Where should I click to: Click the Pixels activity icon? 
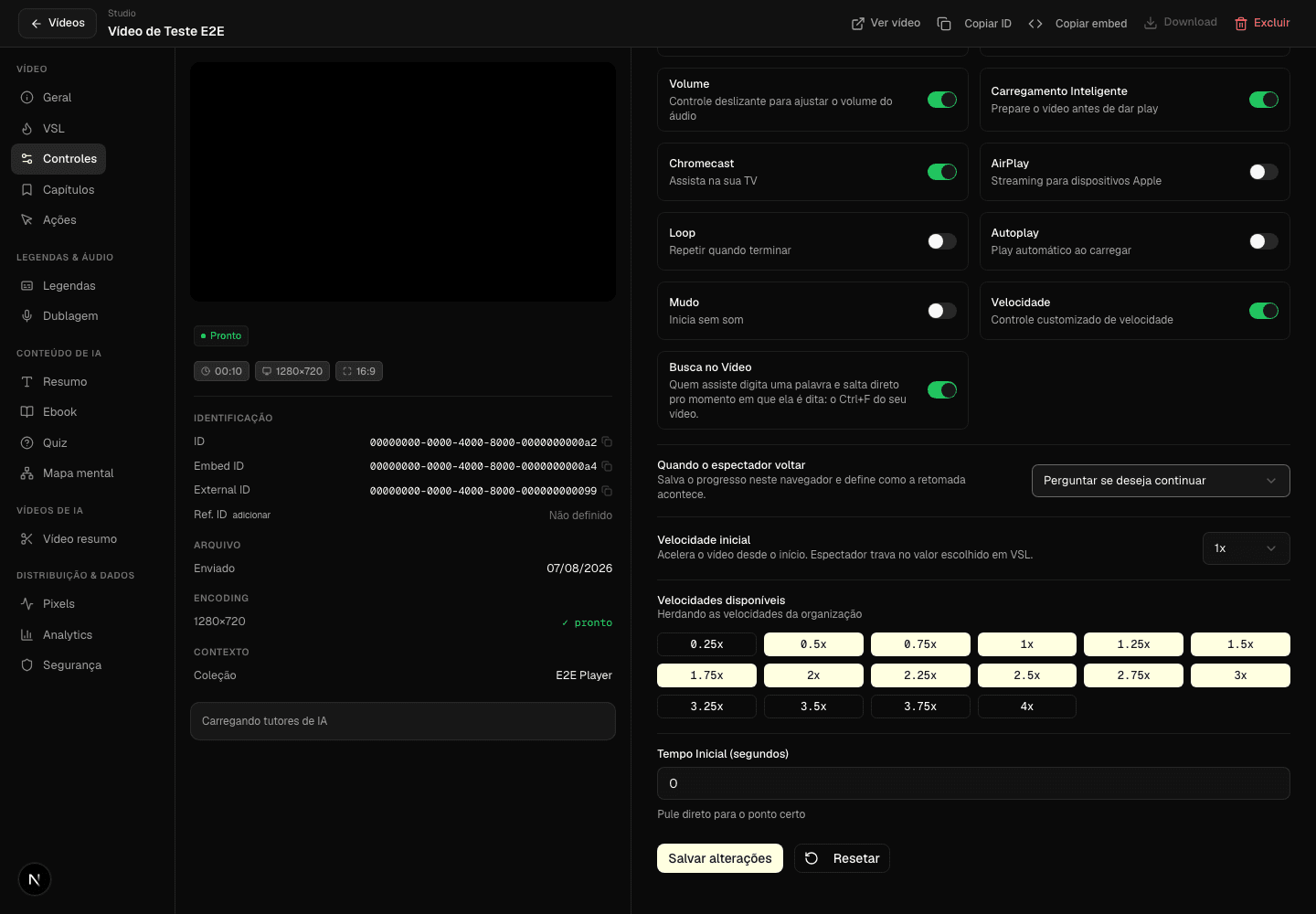(x=27, y=604)
